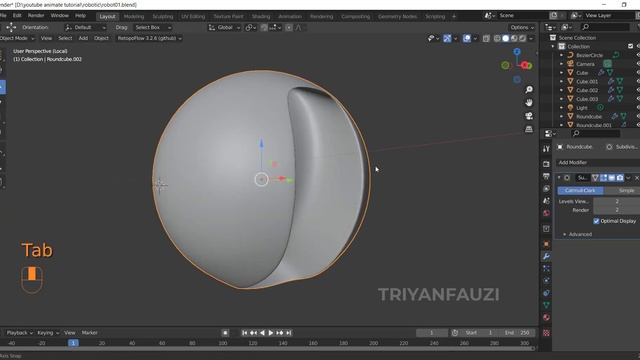
Task: Toggle proportional editing button
Action: pyautogui.click(x=289, y=27)
